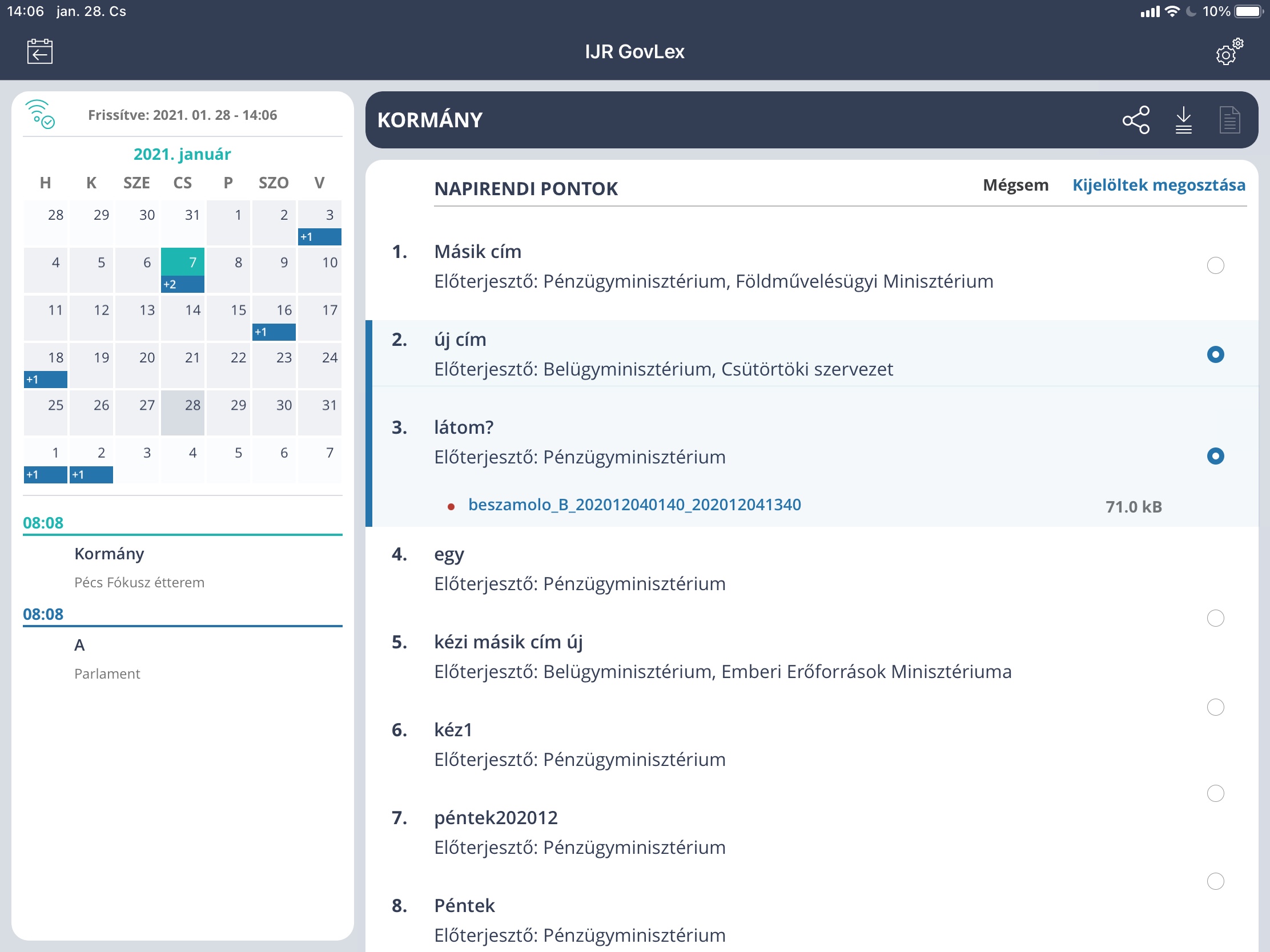This screenshot has width=1270, height=952.
Task: Tap Mégsem to cancel selection
Action: (1015, 185)
